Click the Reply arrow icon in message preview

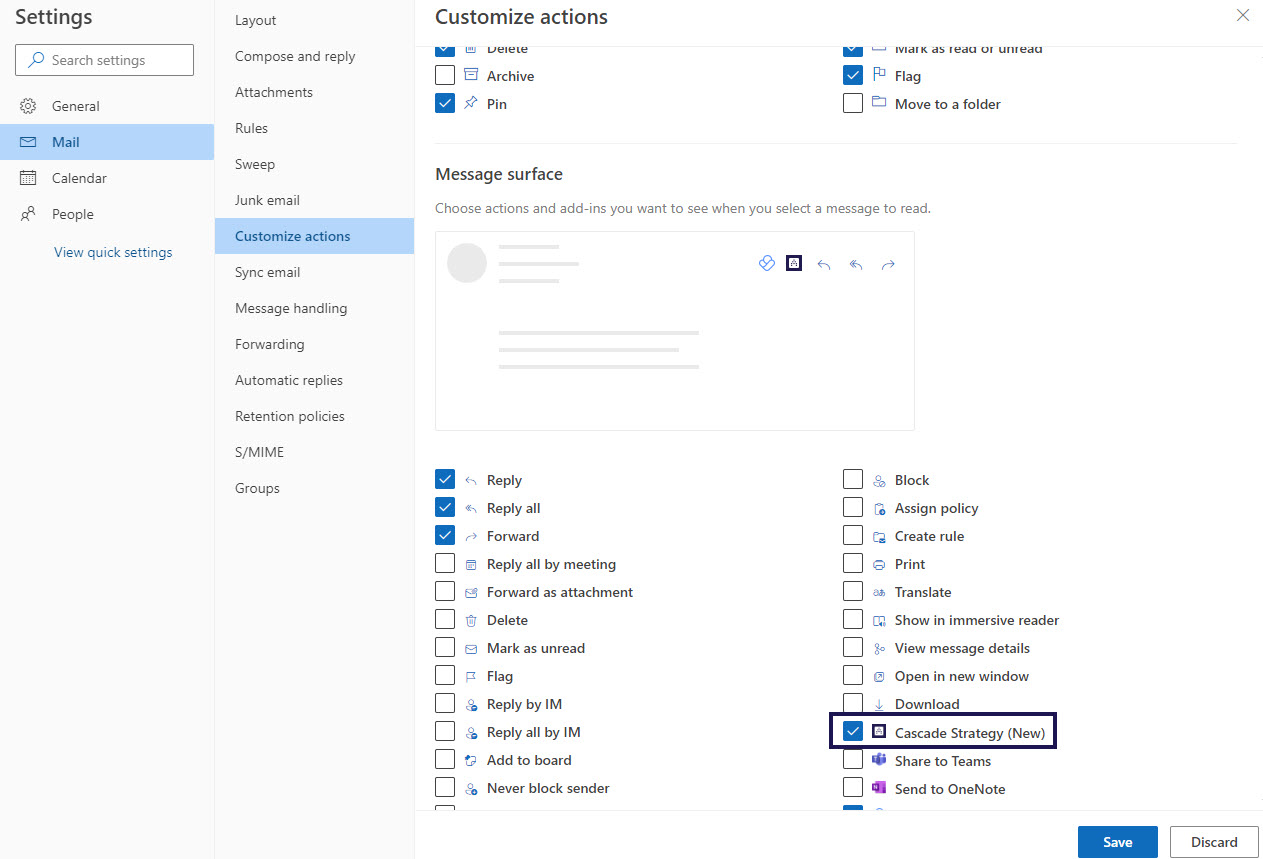[x=824, y=263]
